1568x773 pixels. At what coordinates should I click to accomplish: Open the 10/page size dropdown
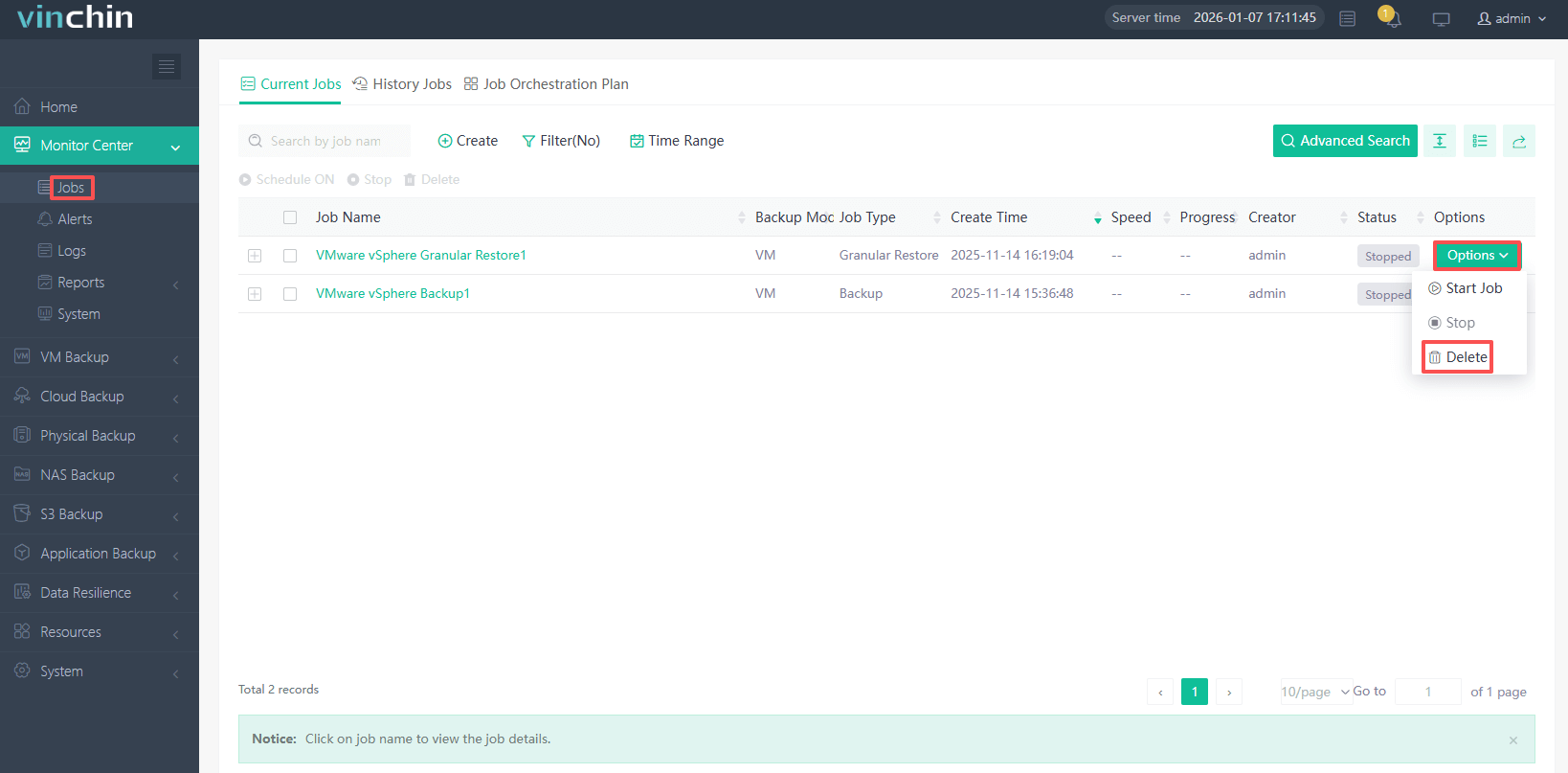tap(1314, 692)
